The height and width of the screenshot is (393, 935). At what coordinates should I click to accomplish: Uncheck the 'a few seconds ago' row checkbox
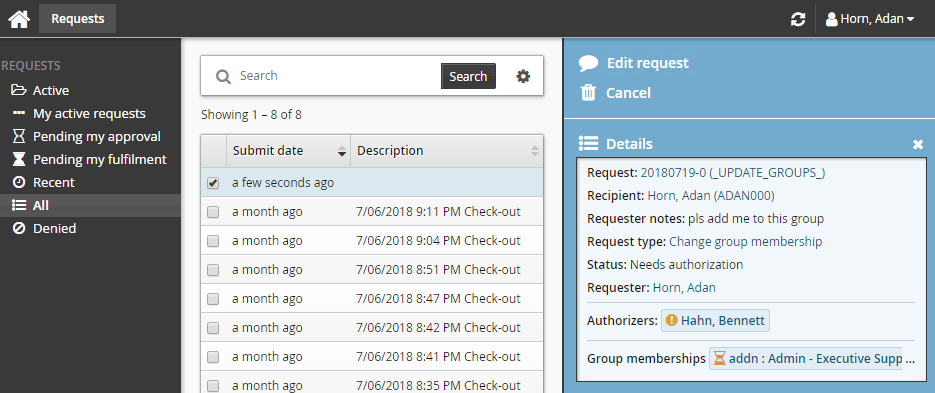(213, 183)
